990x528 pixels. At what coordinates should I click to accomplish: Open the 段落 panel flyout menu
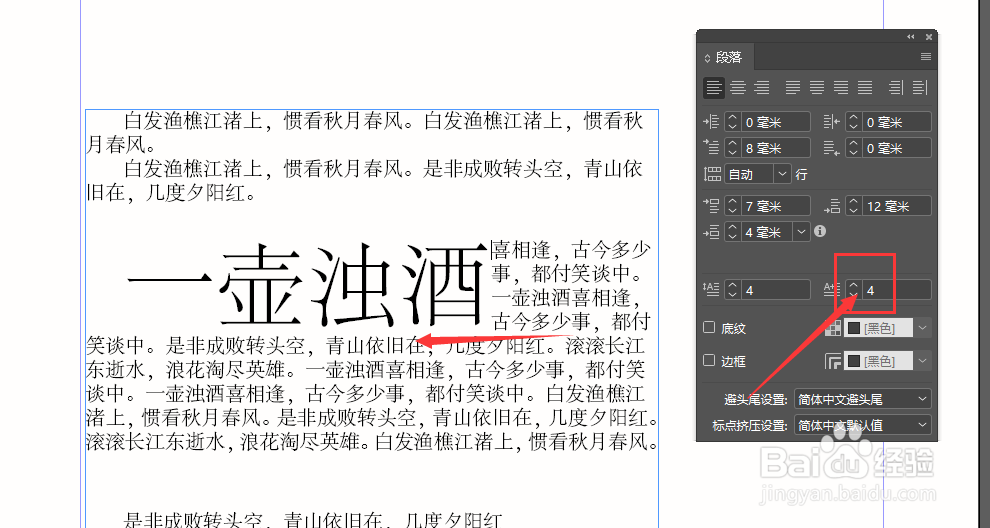click(x=926, y=57)
